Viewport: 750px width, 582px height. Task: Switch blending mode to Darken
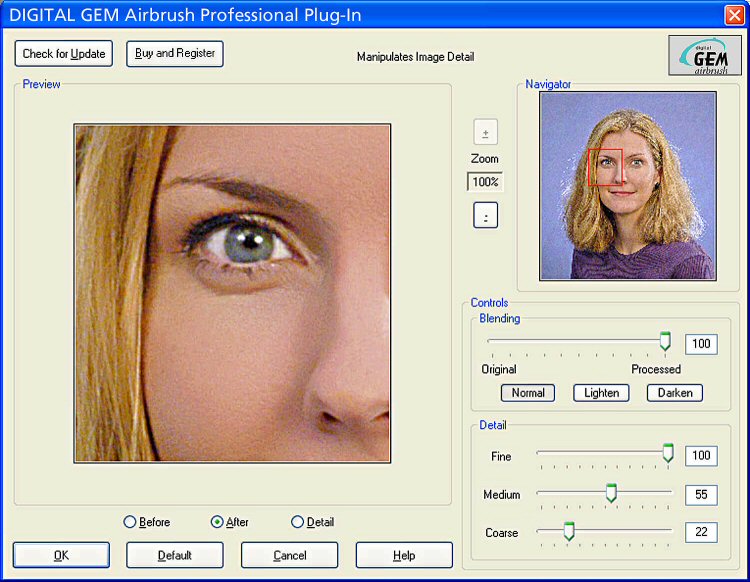675,393
